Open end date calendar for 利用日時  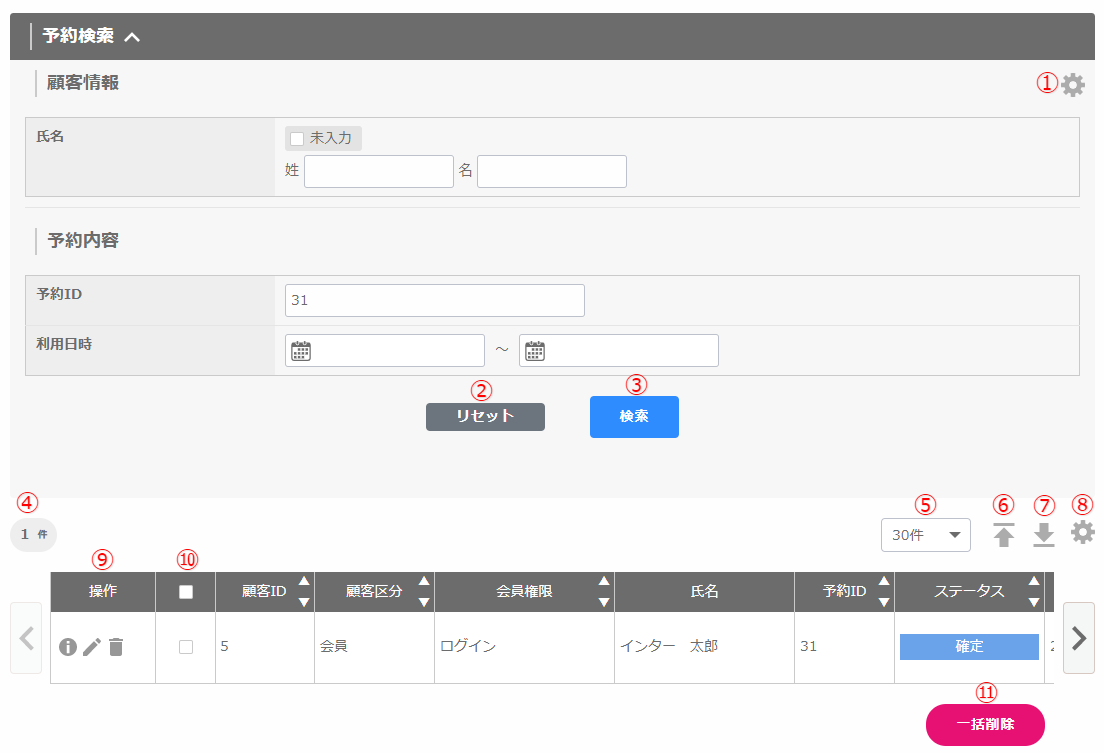[535, 351]
